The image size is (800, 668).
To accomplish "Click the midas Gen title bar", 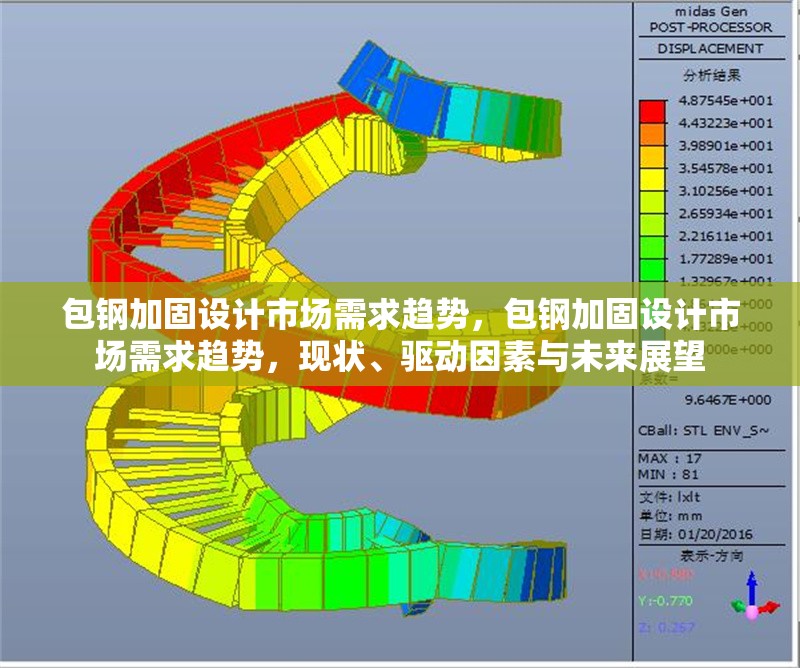I will (x=710, y=10).
